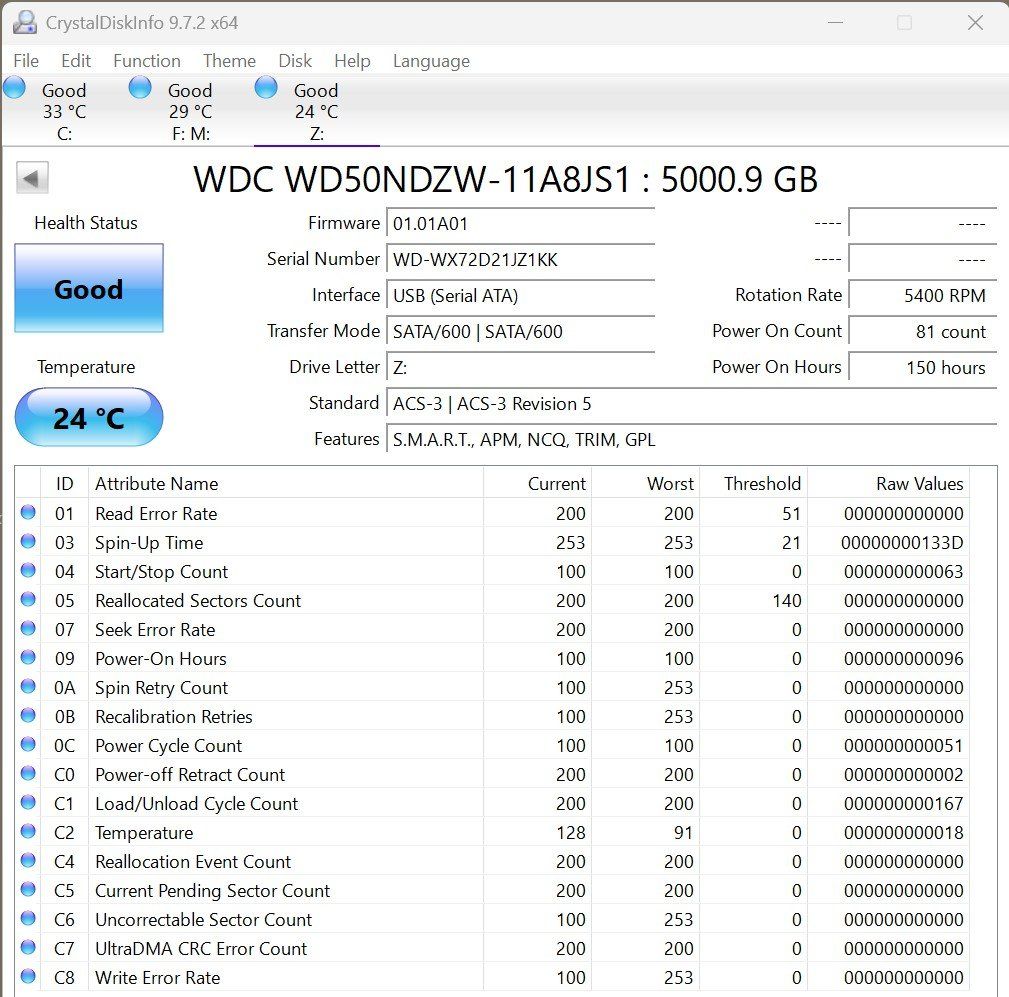The height and width of the screenshot is (997, 1009).
Task: Click status dot for Power-On Hours row
Action: [x=28, y=657]
